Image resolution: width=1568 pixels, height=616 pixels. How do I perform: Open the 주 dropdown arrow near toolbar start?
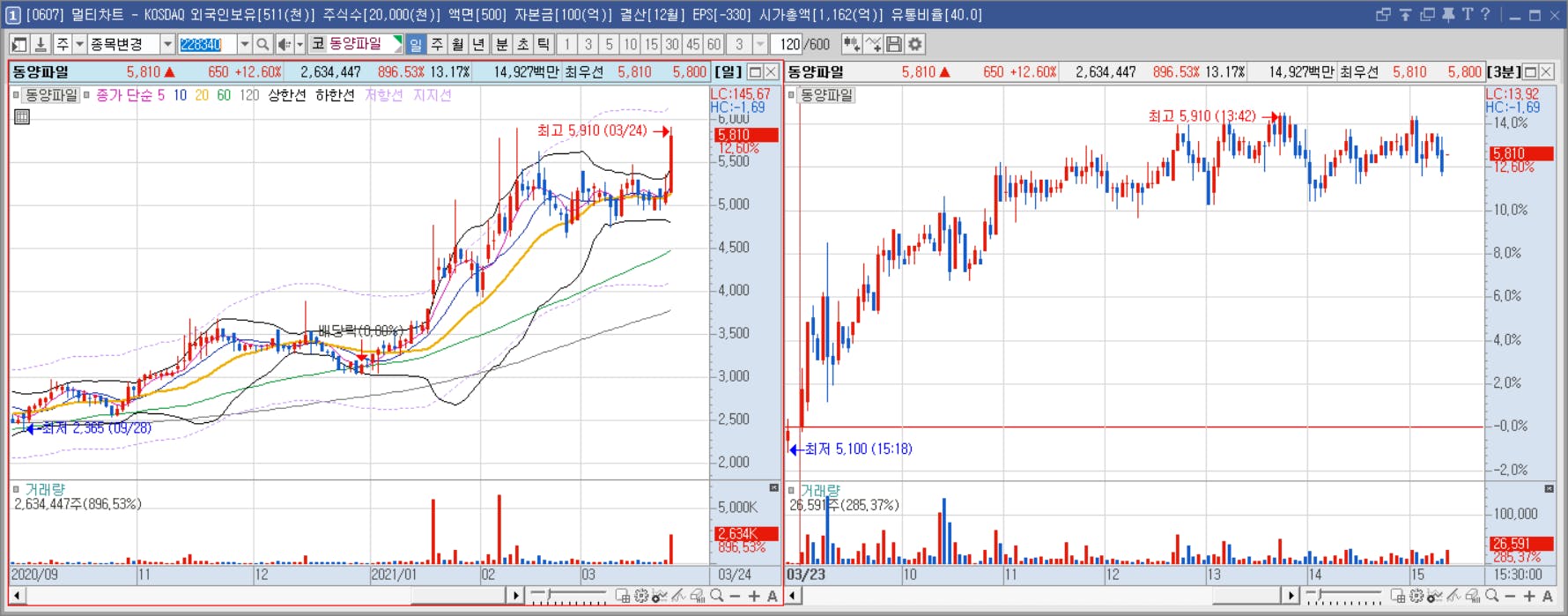pyautogui.click(x=79, y=44)
